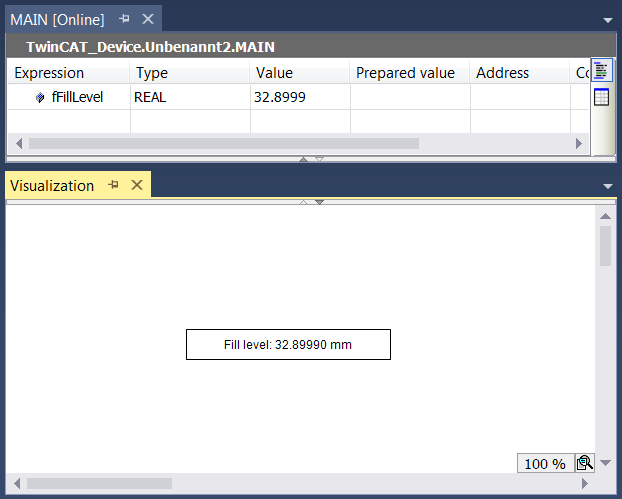Click the Type column header
The width and height of the screenshot is (622, 499).
(190, 73)
